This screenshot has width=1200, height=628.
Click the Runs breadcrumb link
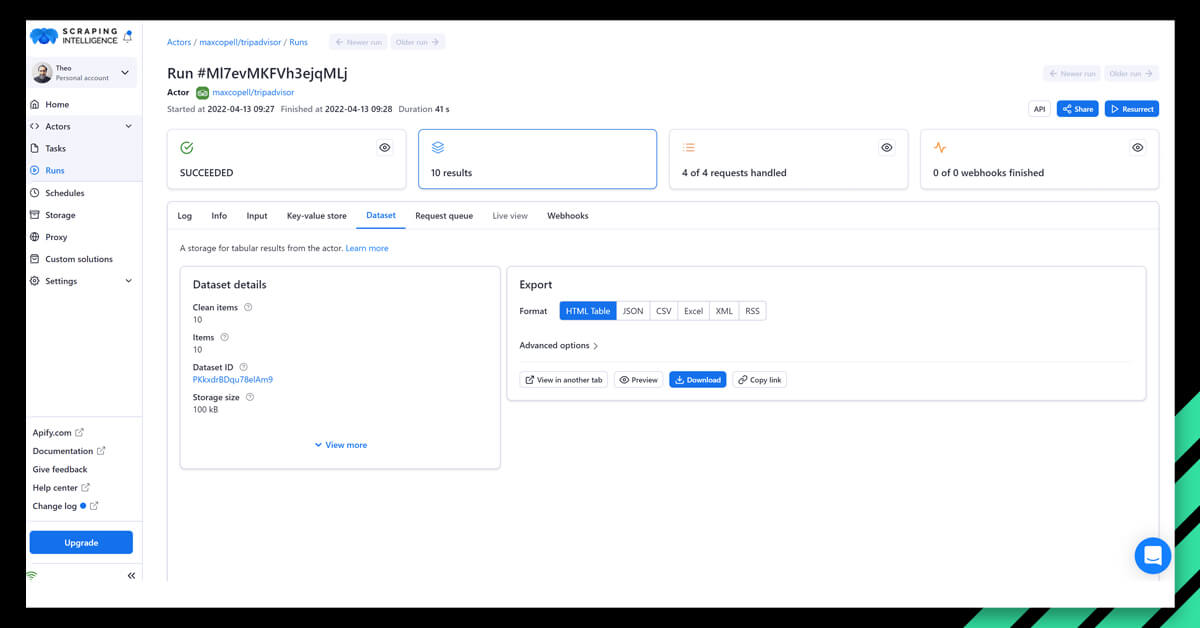point(298,42)
